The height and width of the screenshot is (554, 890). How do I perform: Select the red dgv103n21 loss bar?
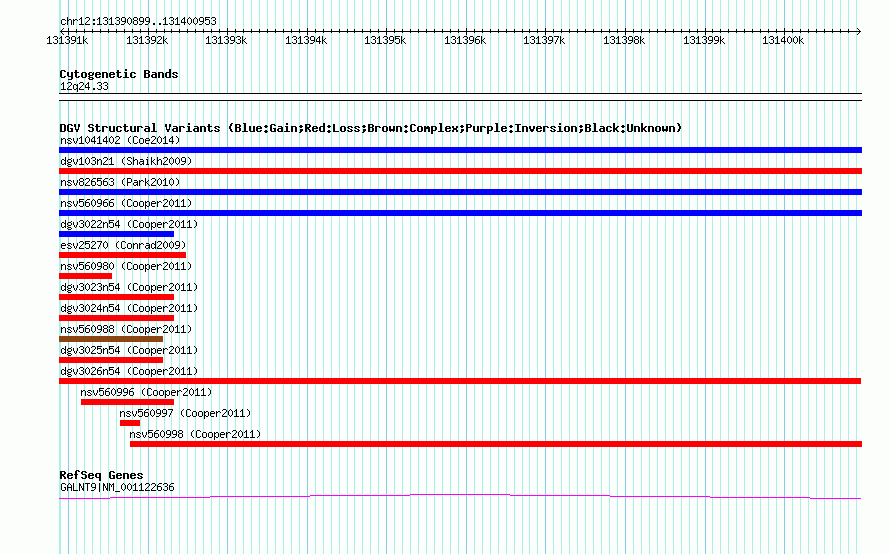click(460, 171)
